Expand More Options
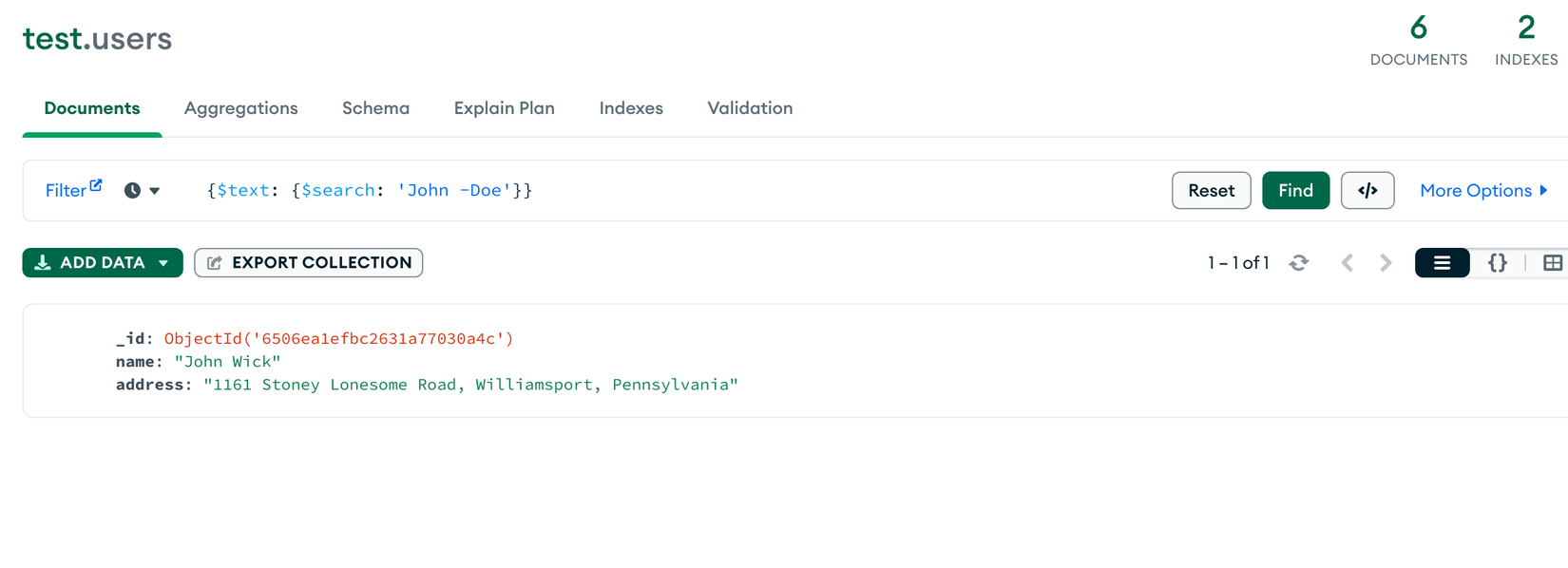Viewport: 1568px width, 568px height. pyautogui.click(x=1482, y=191)
